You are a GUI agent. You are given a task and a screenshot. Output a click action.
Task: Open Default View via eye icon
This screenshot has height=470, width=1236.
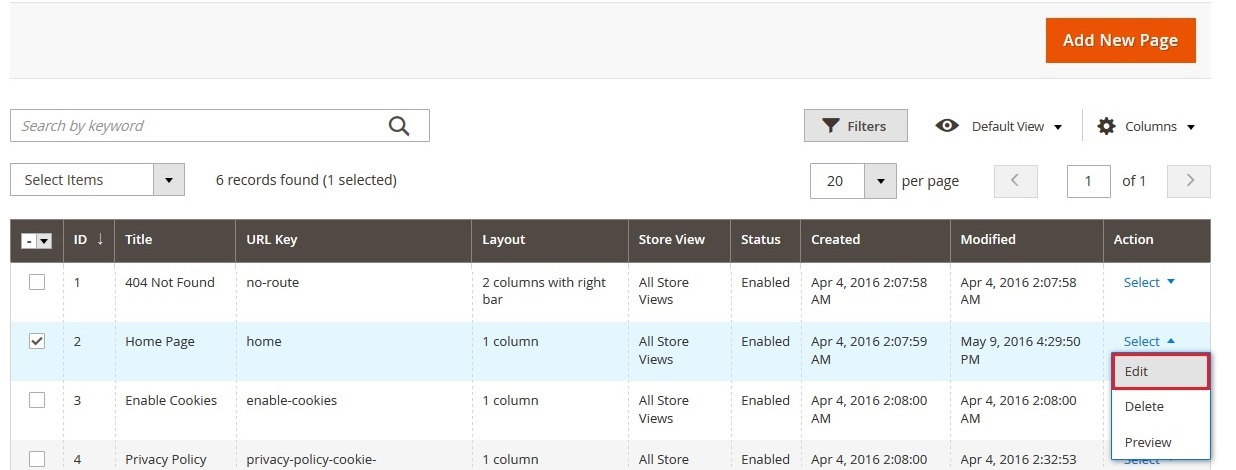coord(946,126)
